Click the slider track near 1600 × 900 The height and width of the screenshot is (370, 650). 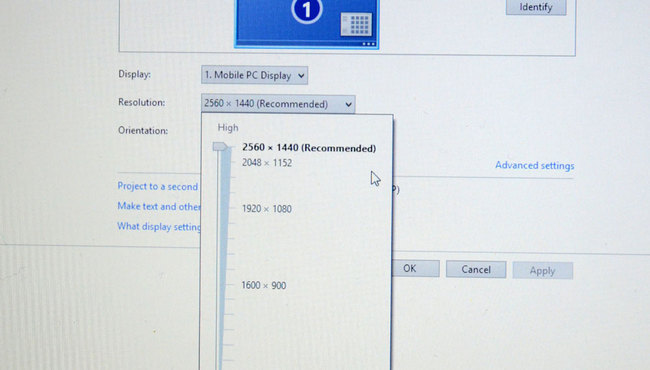(222, 285)
